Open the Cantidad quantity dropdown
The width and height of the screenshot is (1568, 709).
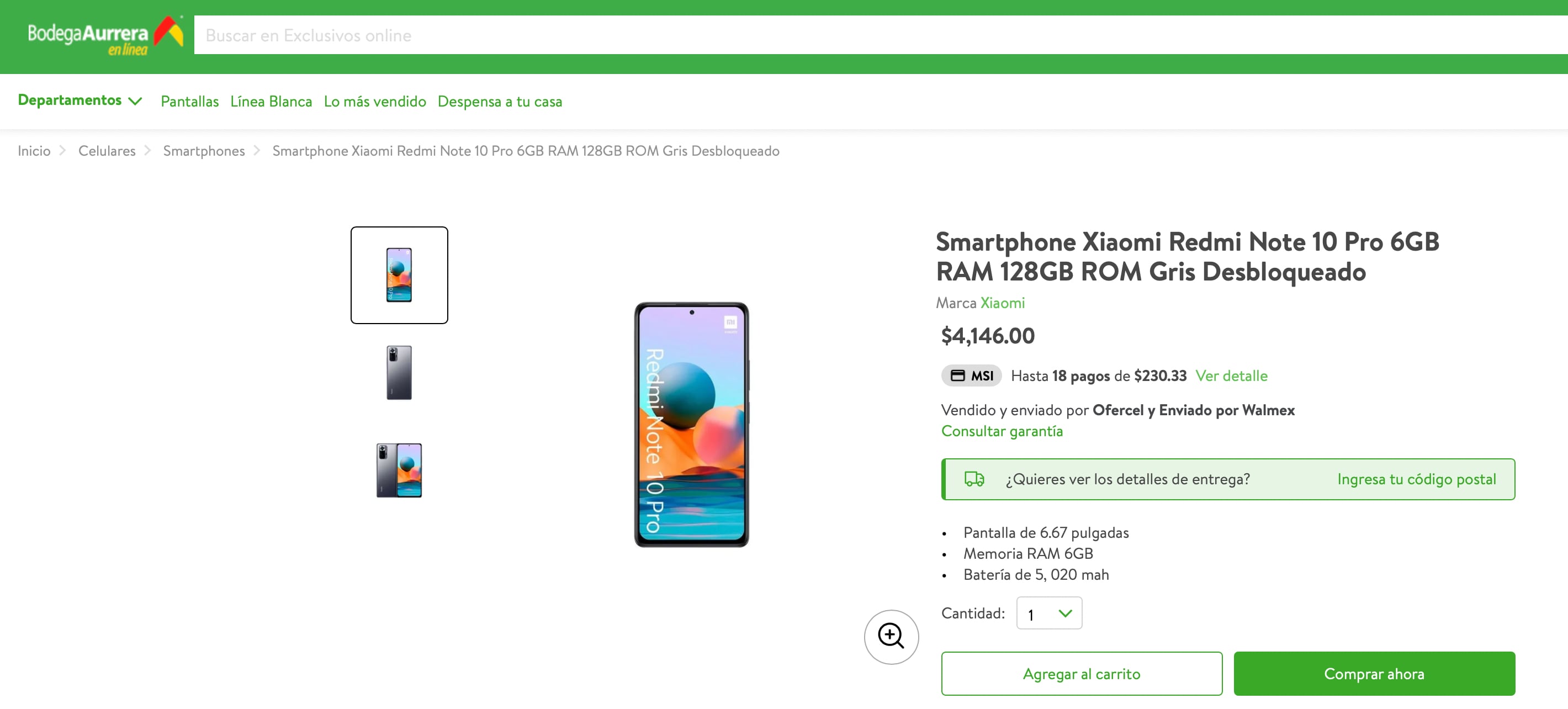[x=1049, y=613]
